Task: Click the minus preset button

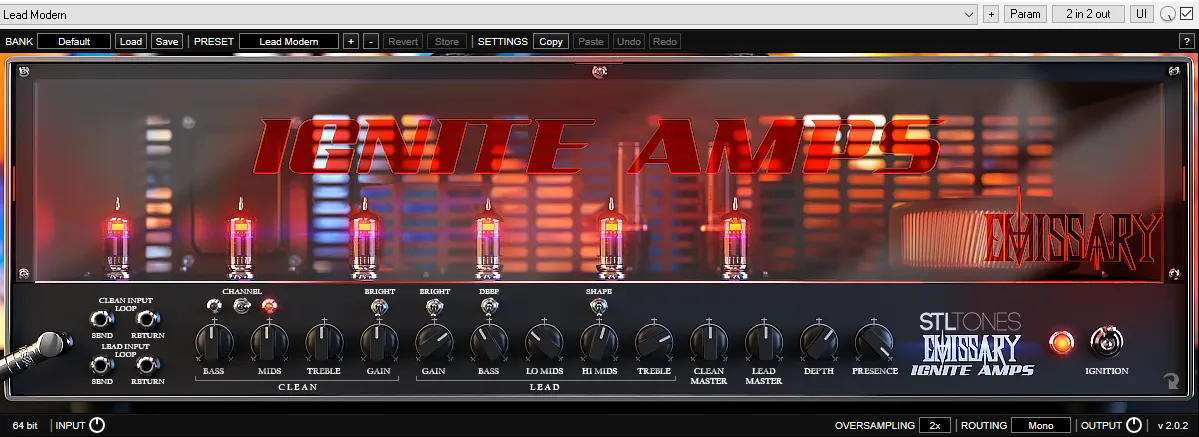Action: pos(371,41)
